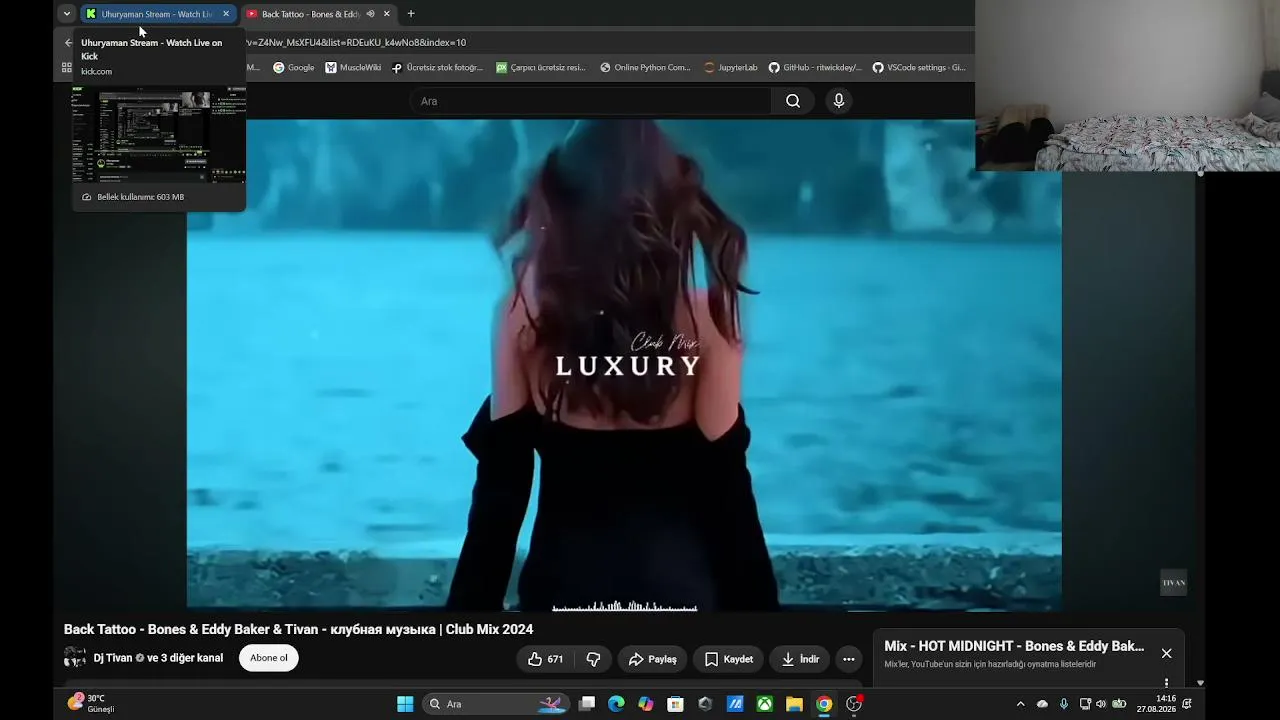This screenshot has height=720, width=1280.
Task: Go back using browser back arrow
Action: click(x=68, y=42)
